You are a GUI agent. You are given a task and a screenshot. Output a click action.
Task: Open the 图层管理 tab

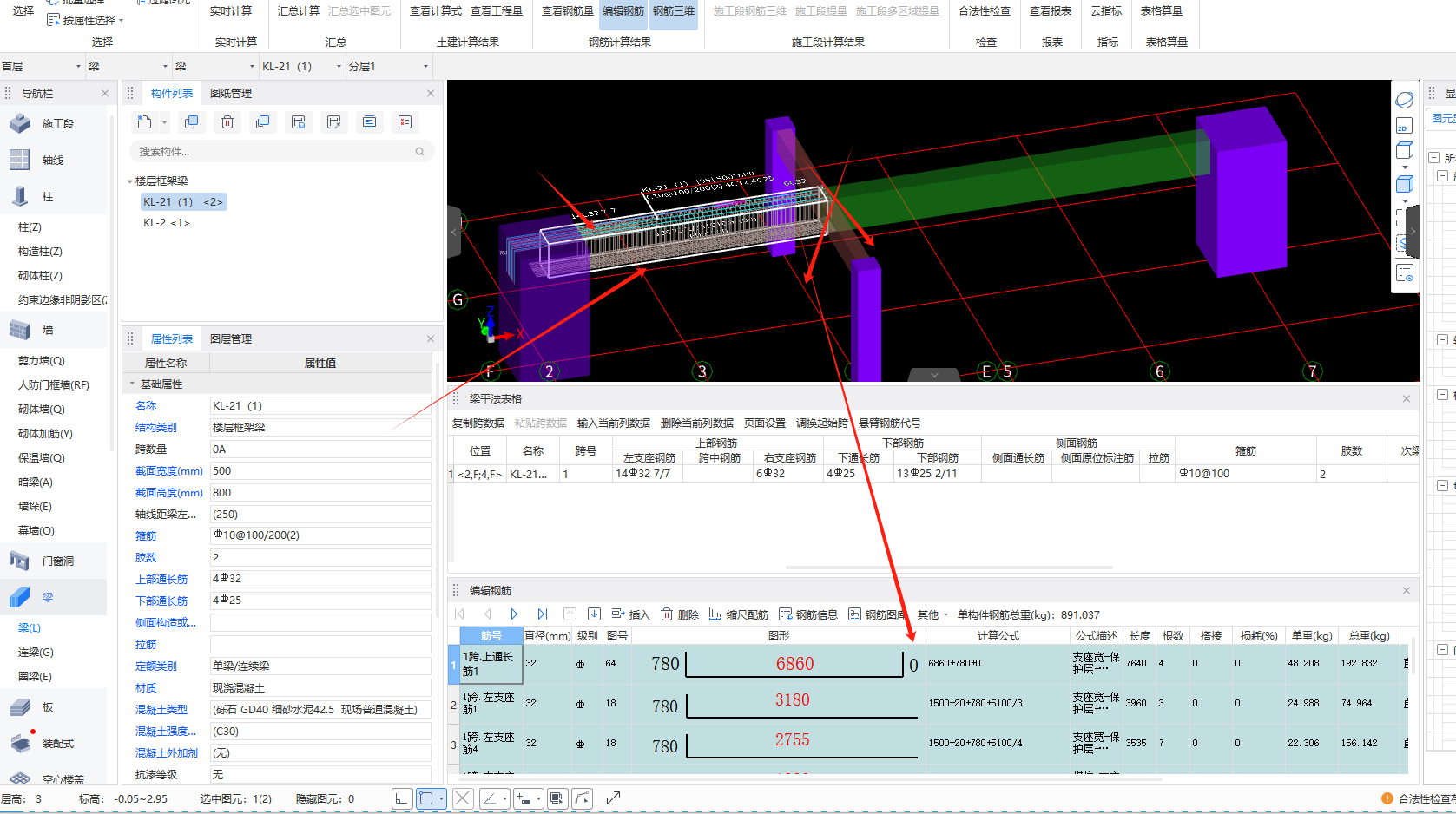pyautogui.click(x=231, y=338)
